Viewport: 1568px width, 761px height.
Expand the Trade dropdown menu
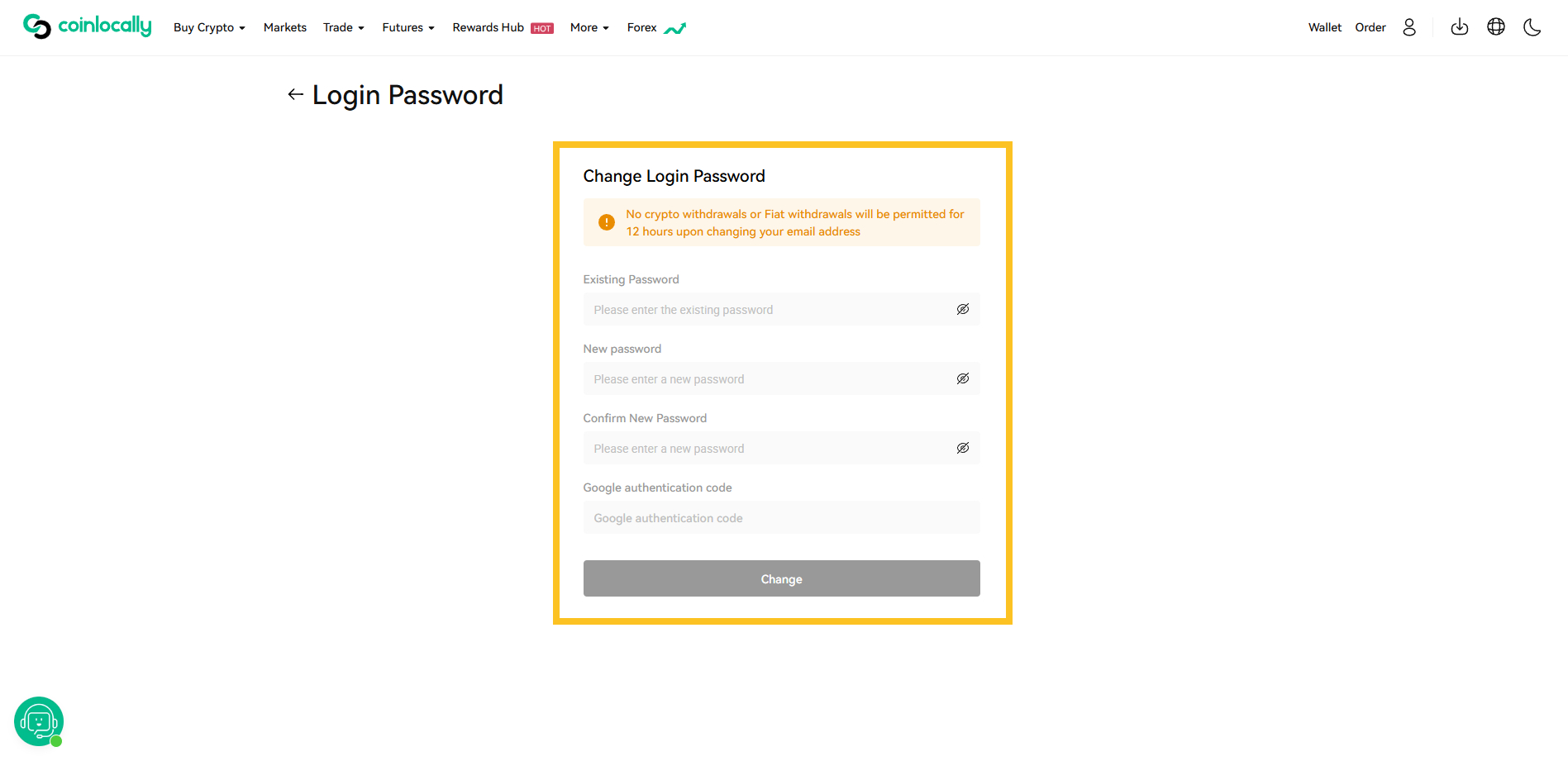click(x=344, y=27)
